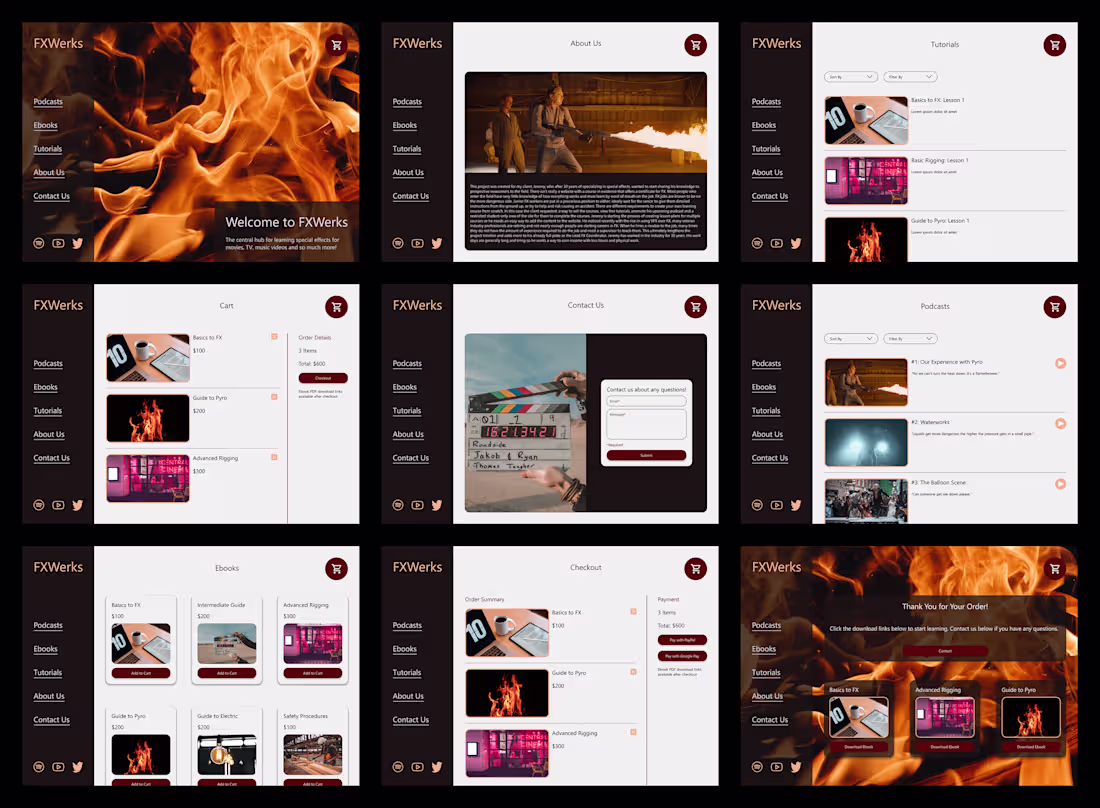Remove 'Advanced Rigging' from the checkout summary

pos(634,733)
